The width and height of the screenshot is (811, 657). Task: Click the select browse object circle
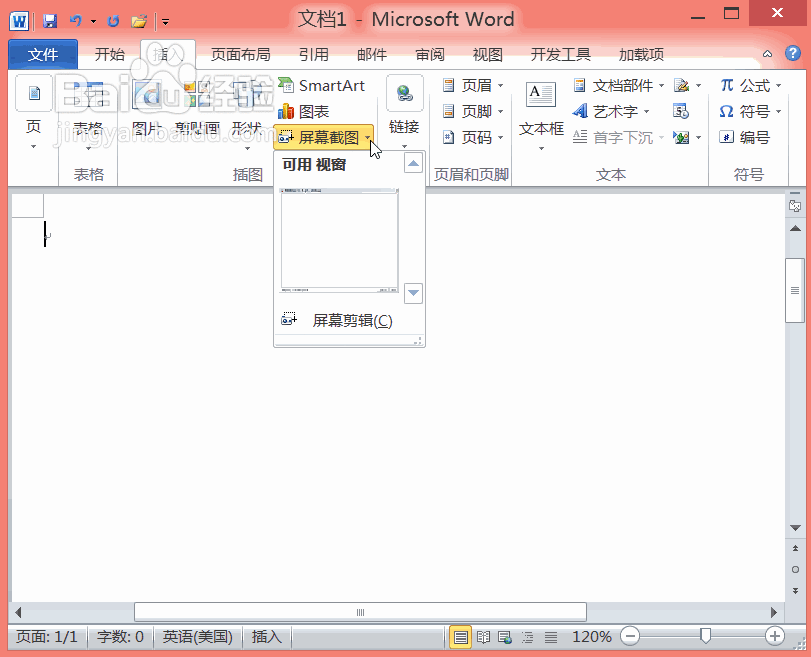pyautogui.click(x=795, y=570)
